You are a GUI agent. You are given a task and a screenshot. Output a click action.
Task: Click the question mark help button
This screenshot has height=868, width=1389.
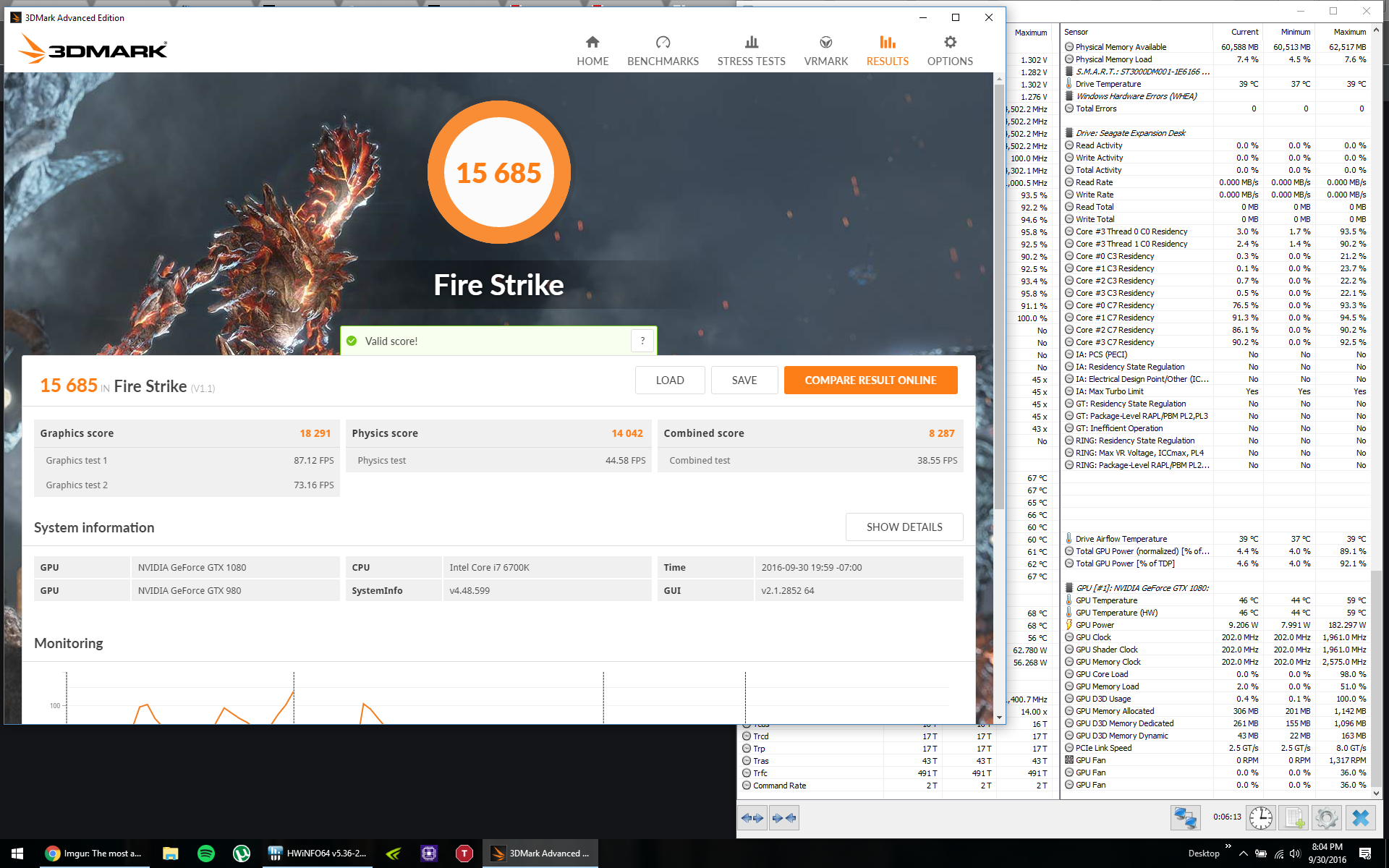click(x=642, y=341)
